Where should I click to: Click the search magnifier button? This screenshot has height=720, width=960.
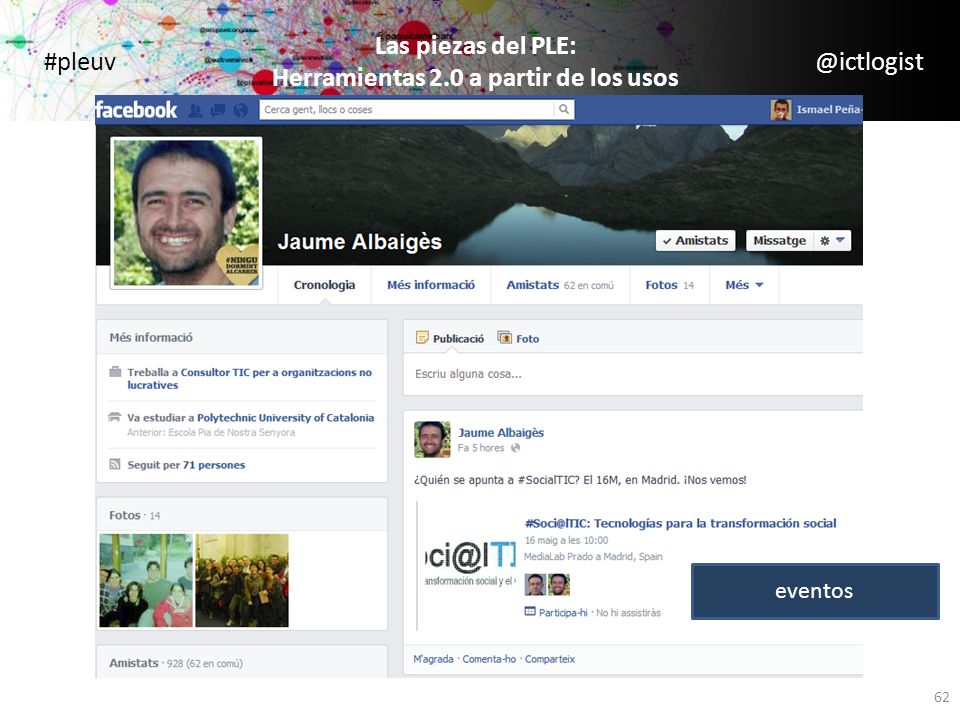coord(564,110)
